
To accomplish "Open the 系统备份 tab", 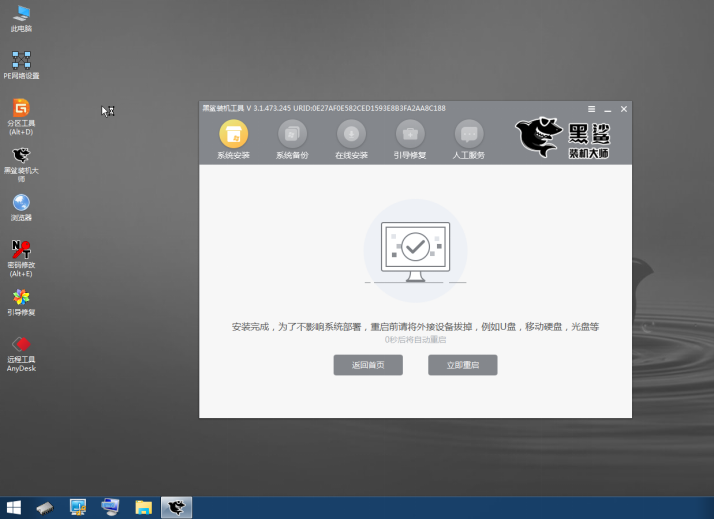I will 292,134.
